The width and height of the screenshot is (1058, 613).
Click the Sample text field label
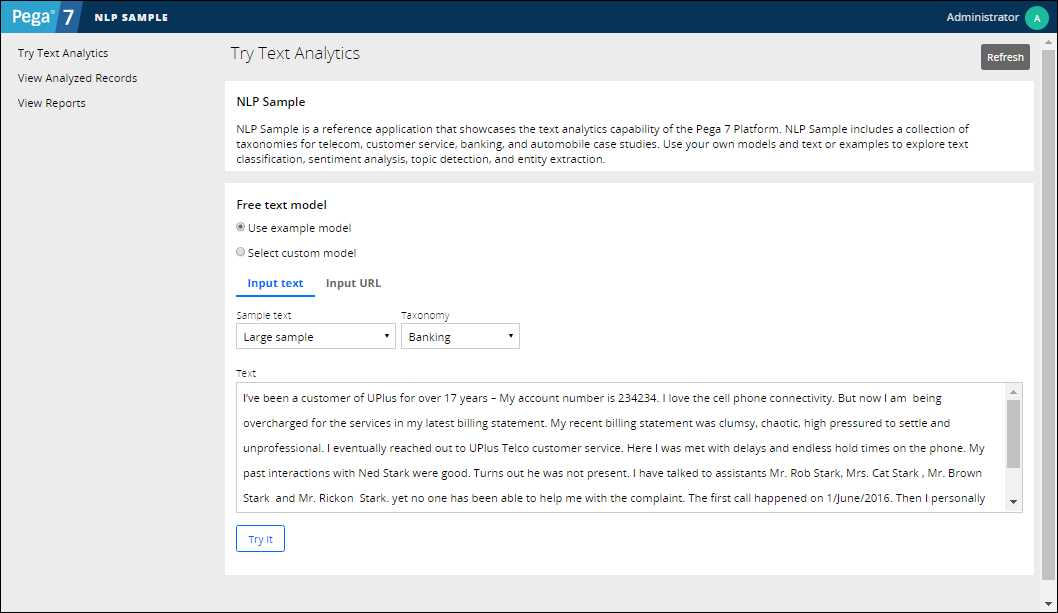(x=264, y=315)
